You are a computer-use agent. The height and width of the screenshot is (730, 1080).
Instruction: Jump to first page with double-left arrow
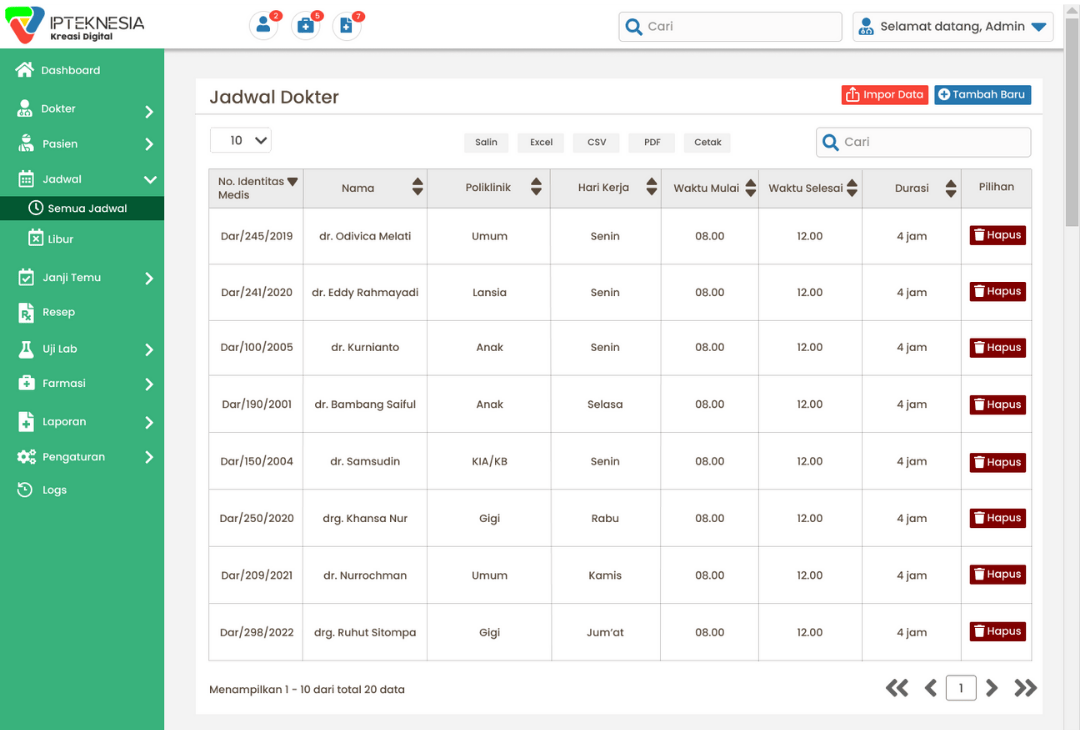coord(897,688)
